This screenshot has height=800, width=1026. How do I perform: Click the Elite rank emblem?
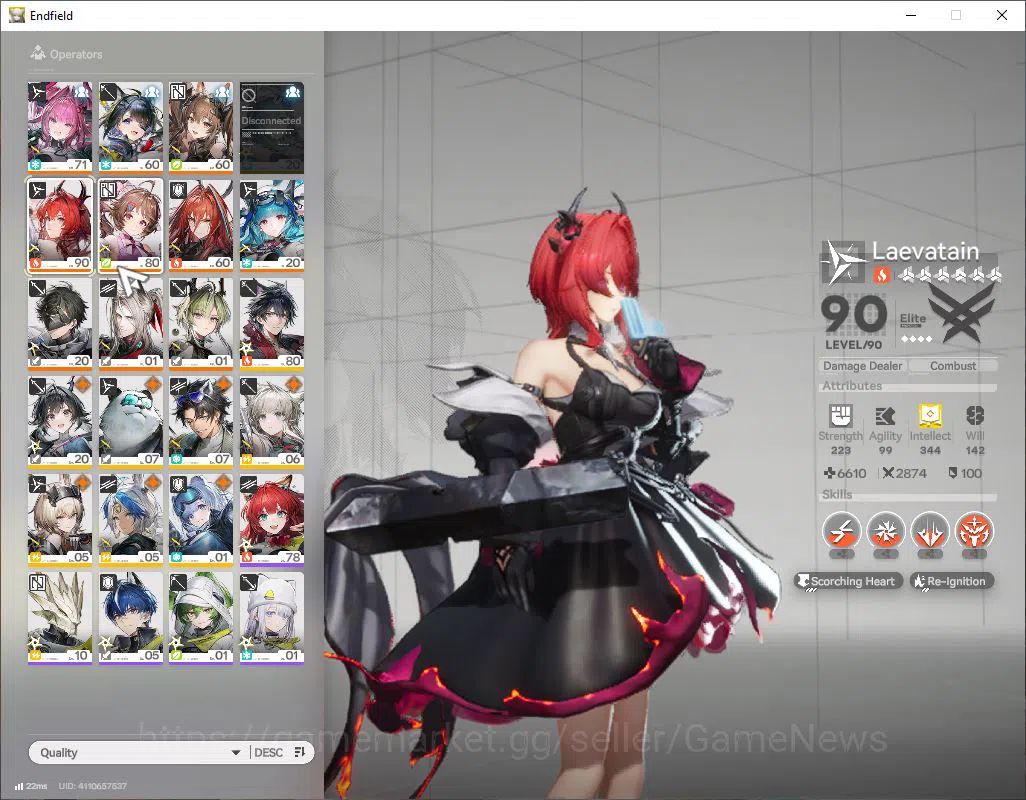962,313
